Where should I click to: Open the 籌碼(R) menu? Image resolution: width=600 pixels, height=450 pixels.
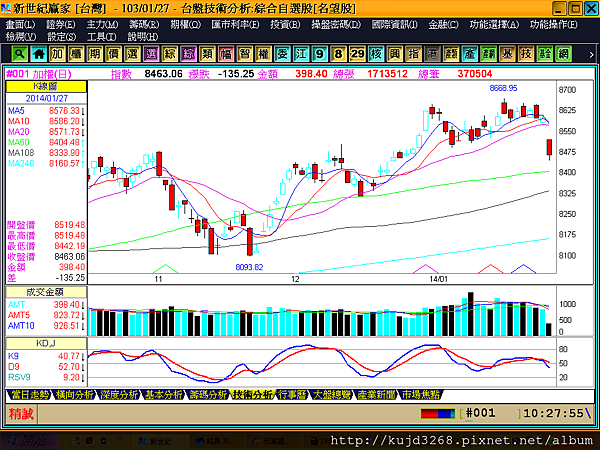pos(144,24)
